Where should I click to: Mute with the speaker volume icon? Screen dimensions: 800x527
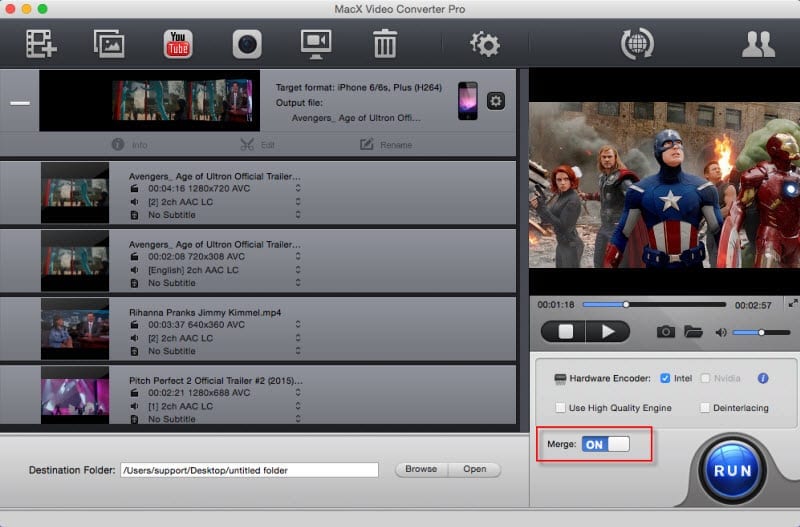point(720,333)
